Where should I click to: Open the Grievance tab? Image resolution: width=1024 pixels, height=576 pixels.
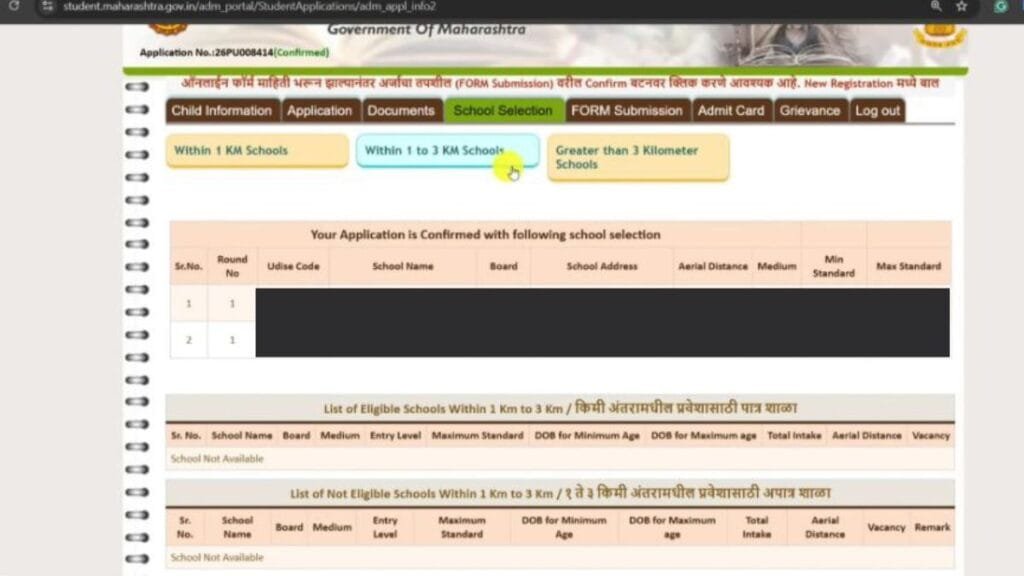click(x=810, y=110)
